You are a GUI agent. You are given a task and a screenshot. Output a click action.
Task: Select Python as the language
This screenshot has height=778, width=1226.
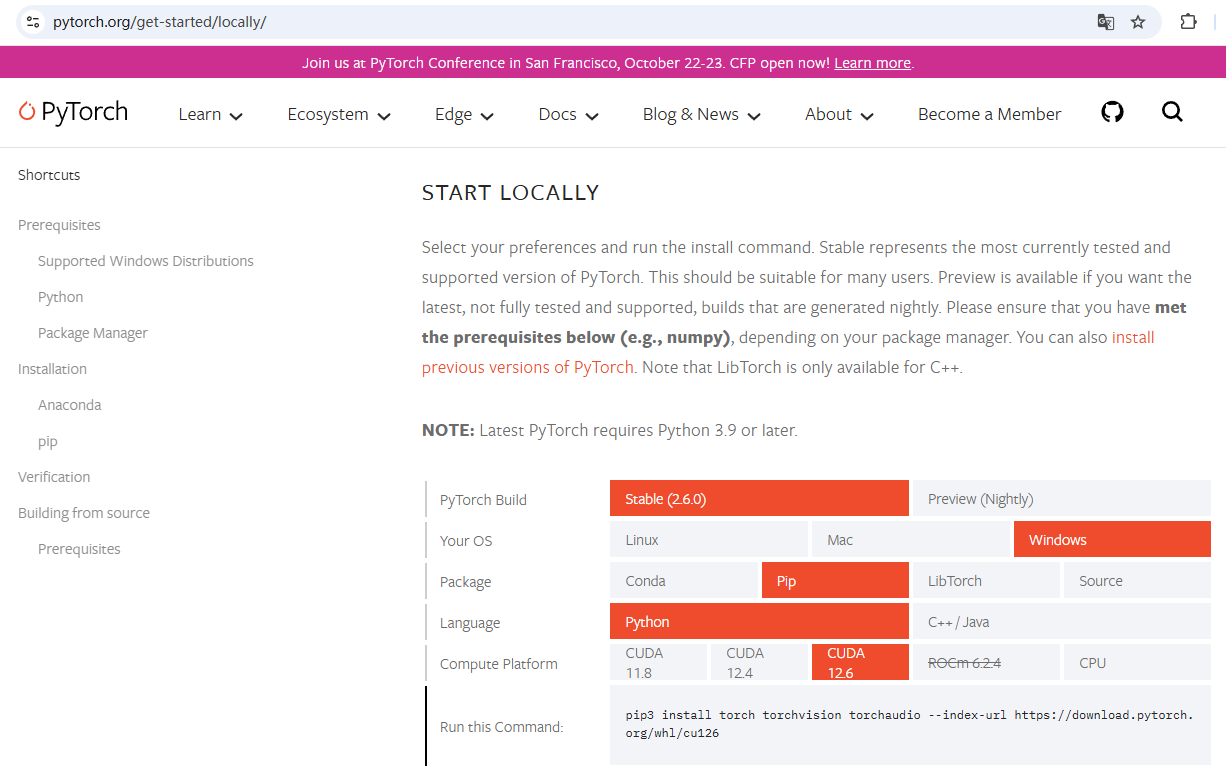[x=759, y=621]
